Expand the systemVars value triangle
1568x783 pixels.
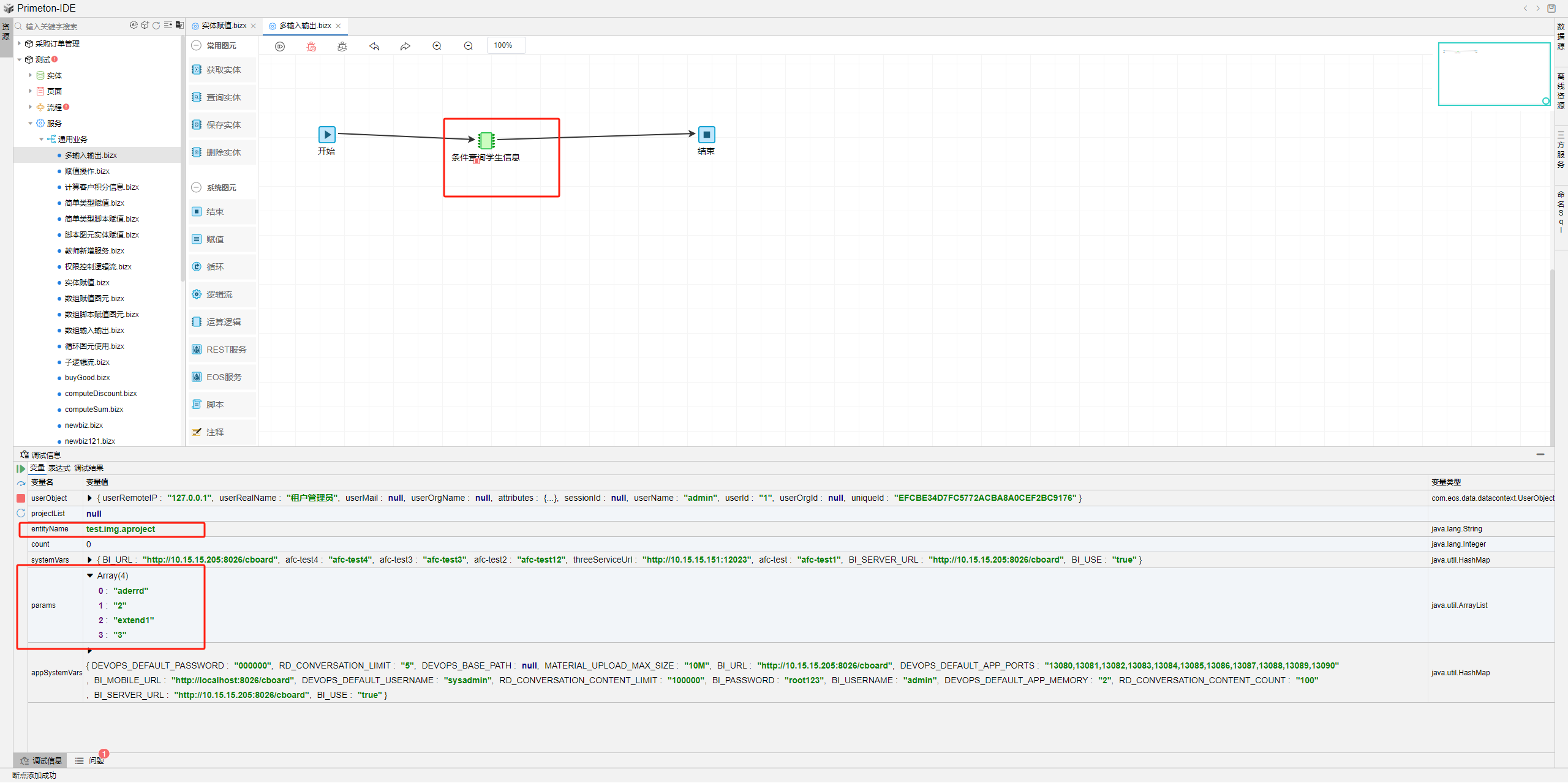90,560
